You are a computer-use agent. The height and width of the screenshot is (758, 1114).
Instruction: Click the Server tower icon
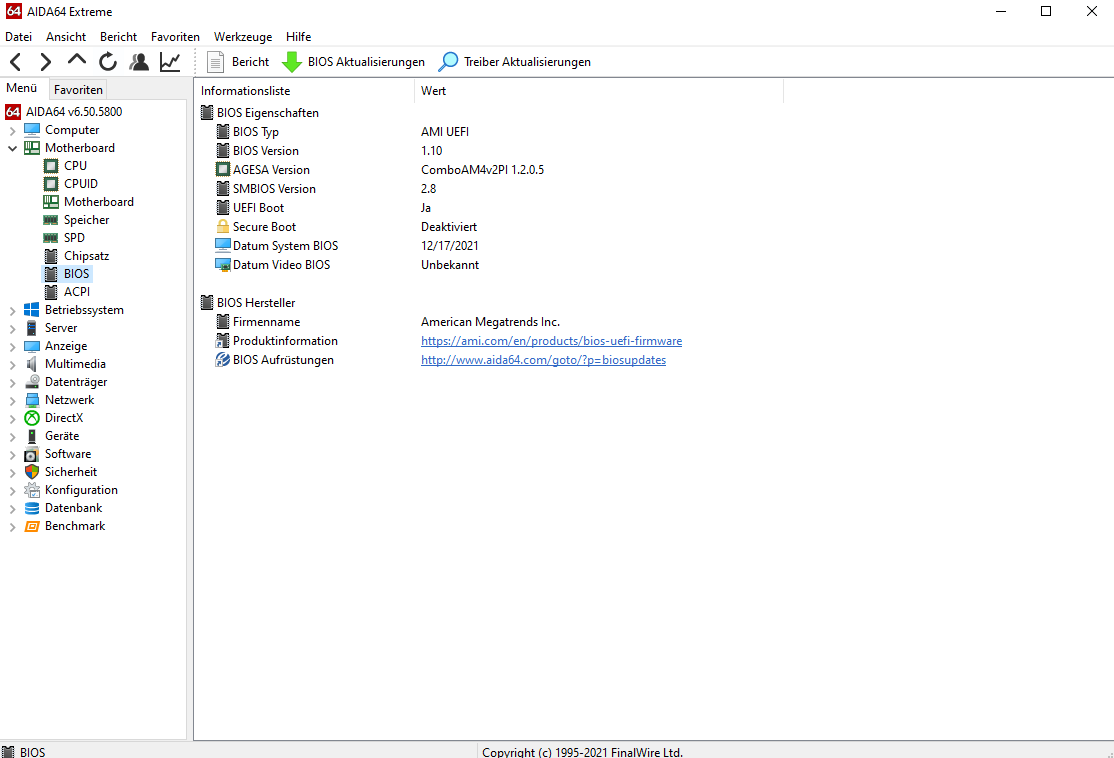(32, 328)
